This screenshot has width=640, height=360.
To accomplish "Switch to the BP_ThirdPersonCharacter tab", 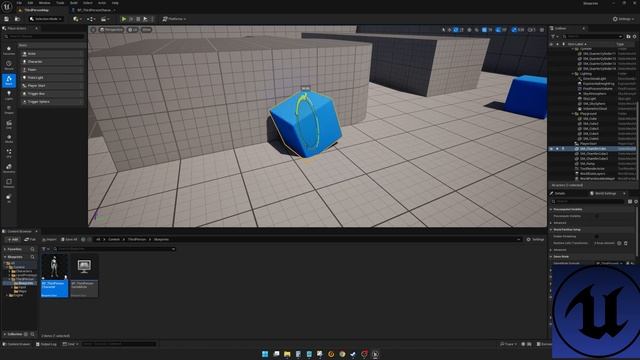I will point(93,10).
